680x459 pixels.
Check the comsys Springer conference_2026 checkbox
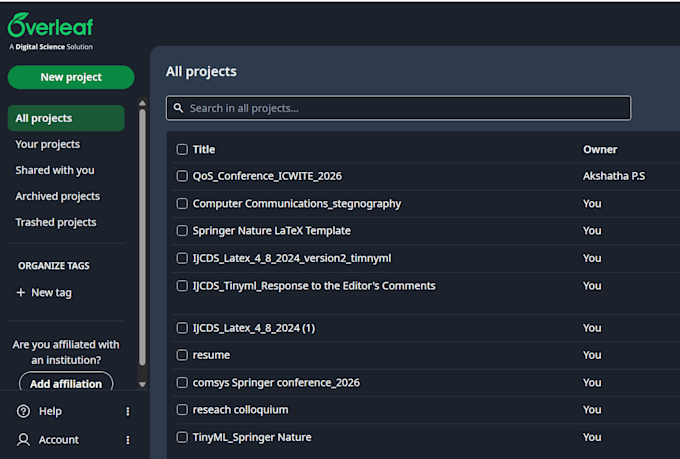point(182,382)
